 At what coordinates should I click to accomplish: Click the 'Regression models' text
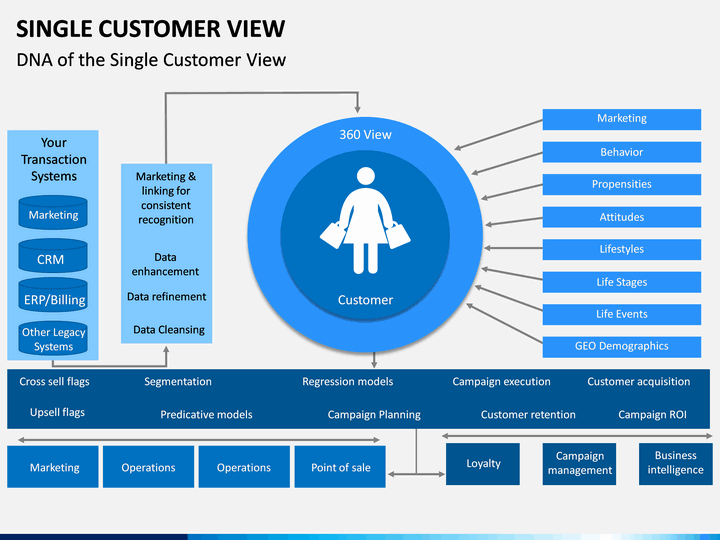[348, 382]
